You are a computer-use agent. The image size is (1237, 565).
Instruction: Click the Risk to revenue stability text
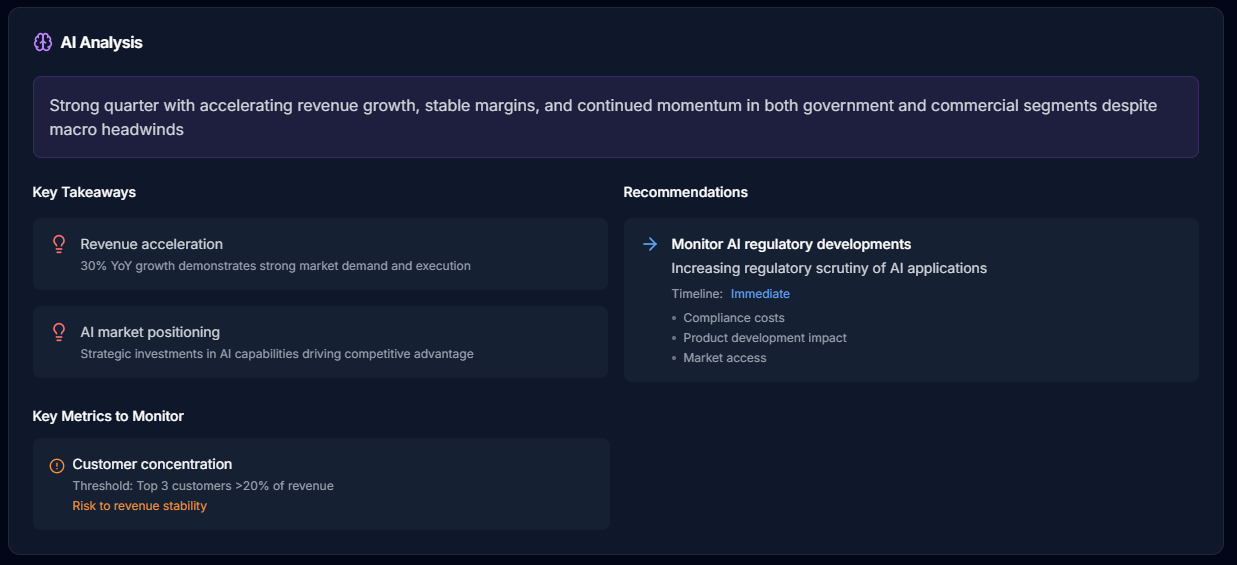140,506
